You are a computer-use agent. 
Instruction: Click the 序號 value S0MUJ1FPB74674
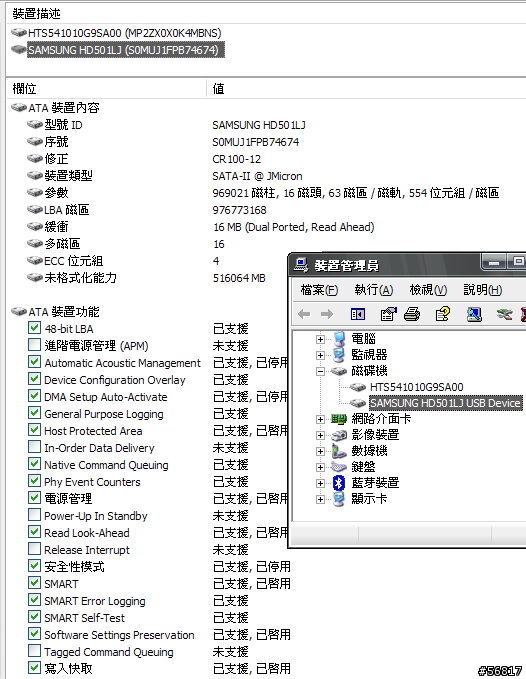pos(255,142)
